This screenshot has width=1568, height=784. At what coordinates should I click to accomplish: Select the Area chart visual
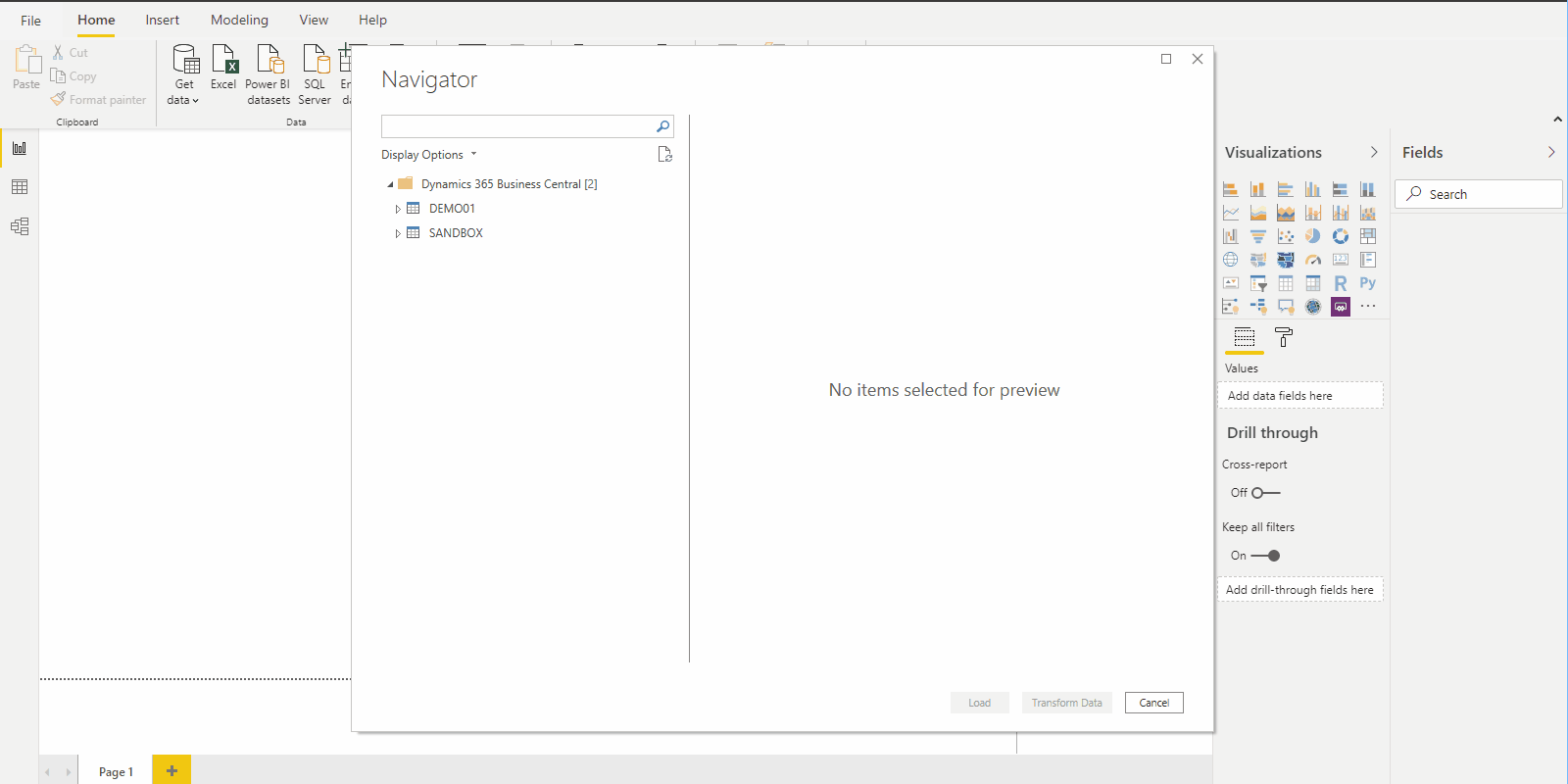pos(1258,213)
